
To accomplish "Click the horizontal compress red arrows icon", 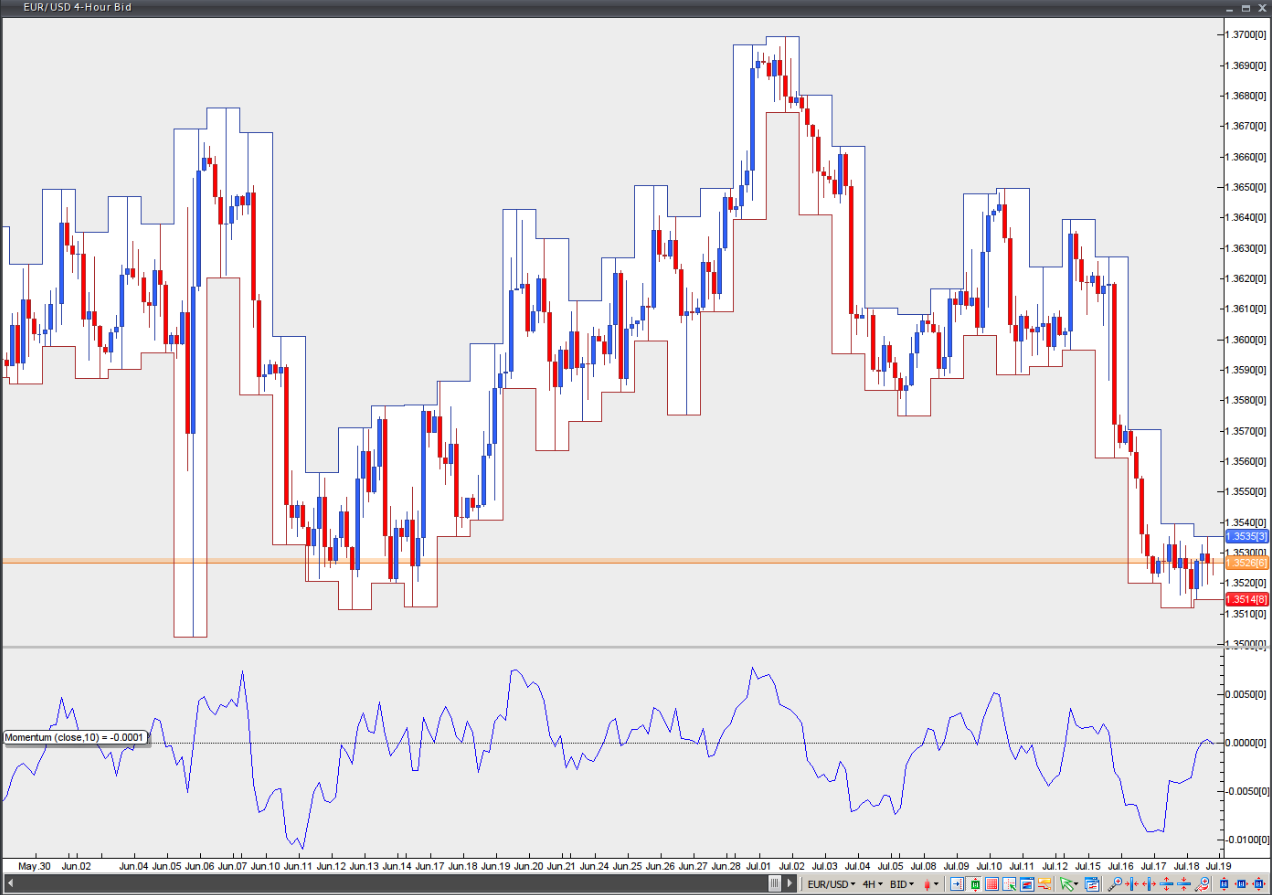I will [1132, 884].
